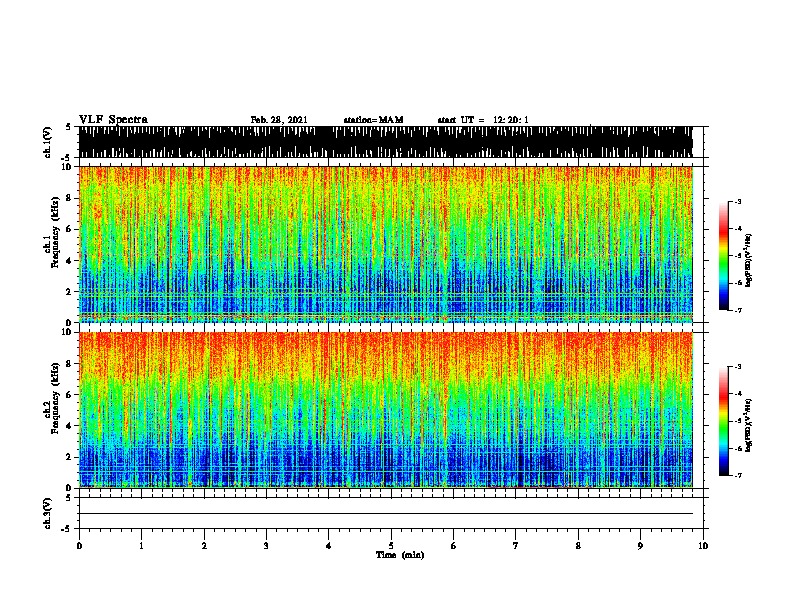The width and height of the screenshot is (792, 612).
Task: Click the ch.2 "Frequency (kHz)" axis label
Action: pos(56,398)
